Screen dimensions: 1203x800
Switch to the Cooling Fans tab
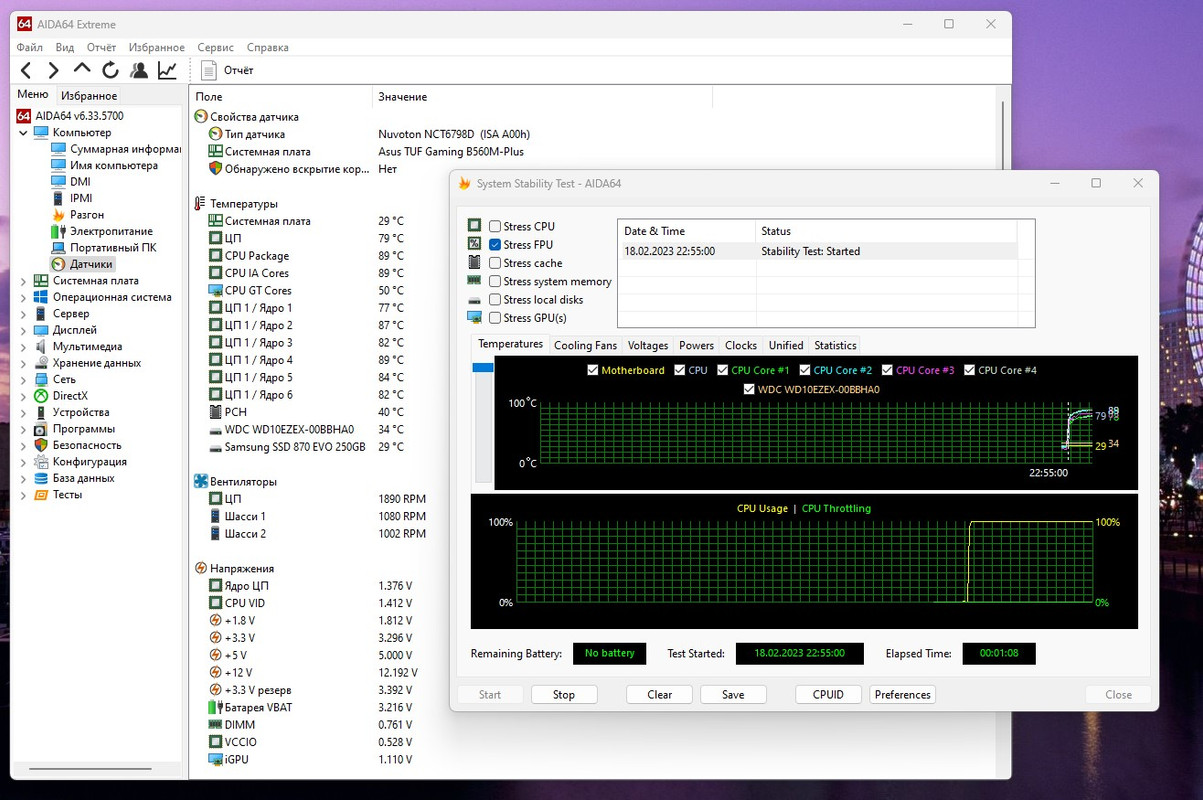click(x=585, y=345)
